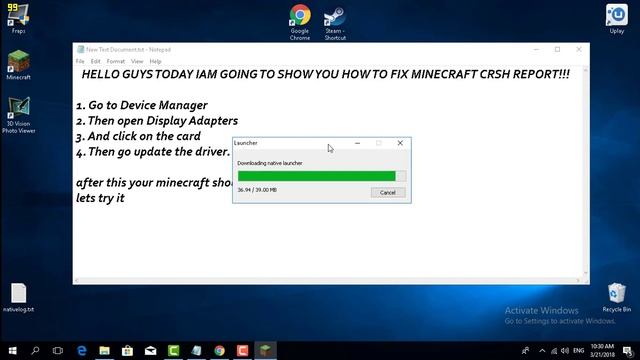The width and height of the screenshot is (640, 360).
Task: Switch to Minecraft launcher taskbar icon
Action: (265, 351)
